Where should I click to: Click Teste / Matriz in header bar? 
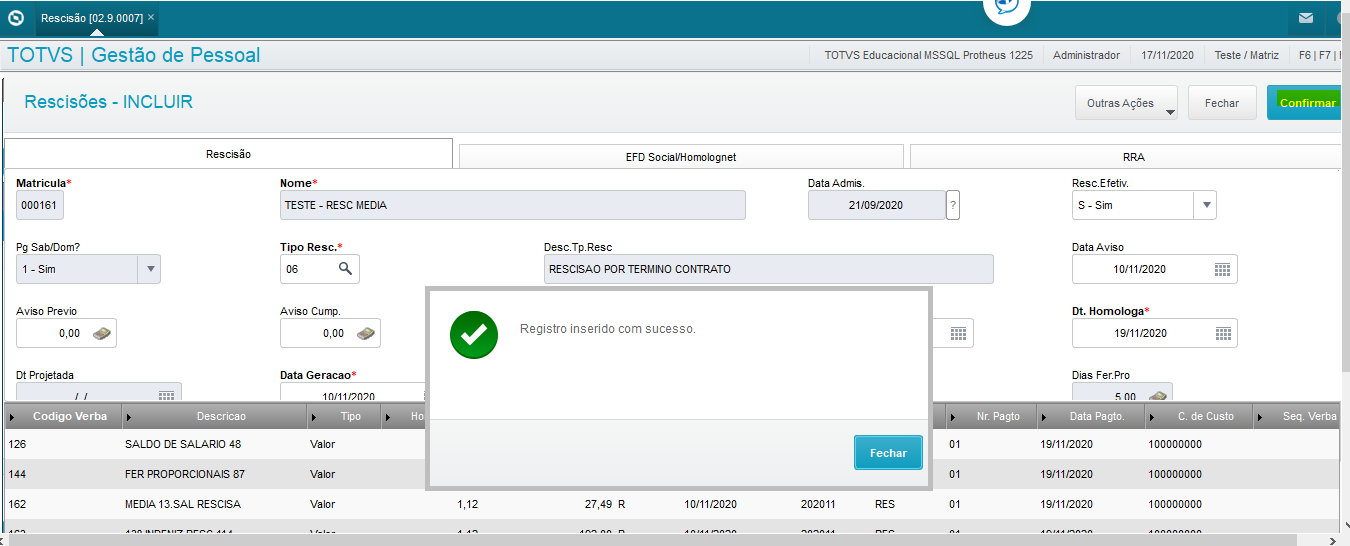pyautogui.click(x=1245, y=55)
